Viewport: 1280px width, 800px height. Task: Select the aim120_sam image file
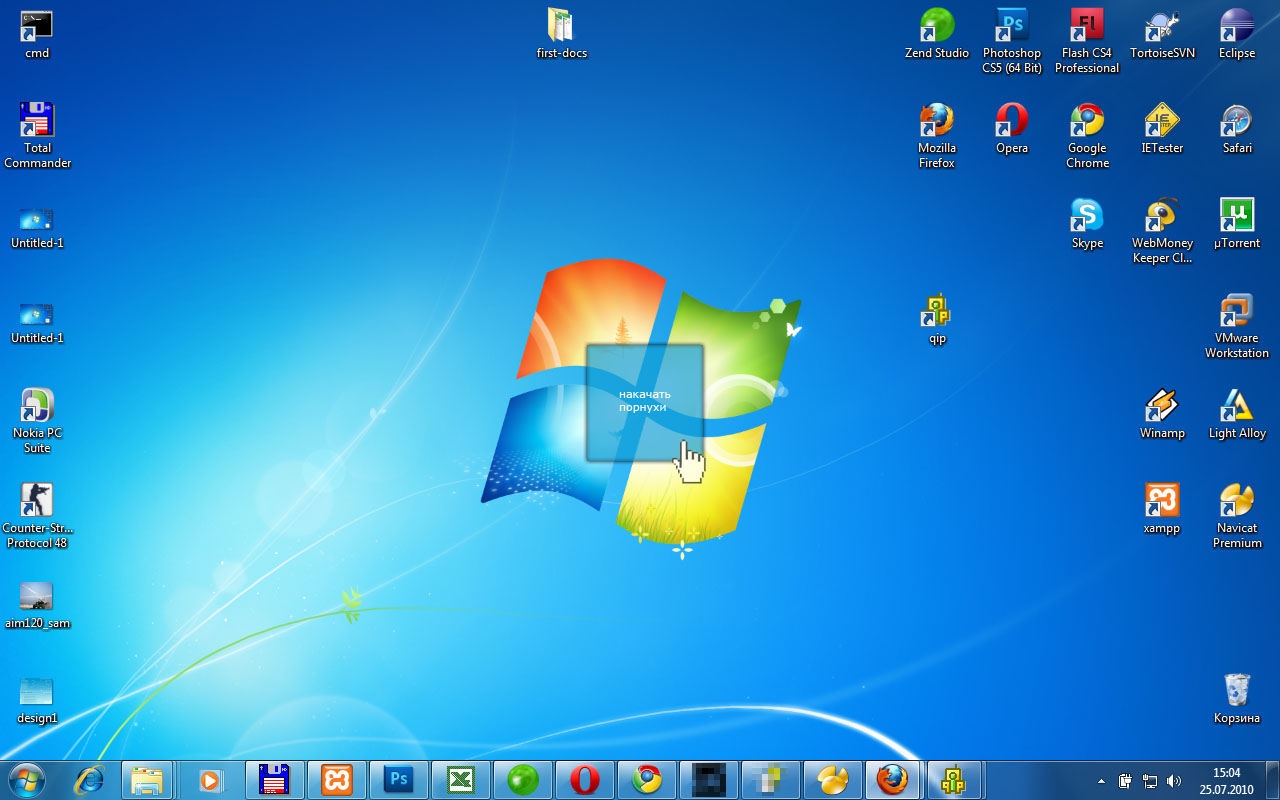(37, 604)
